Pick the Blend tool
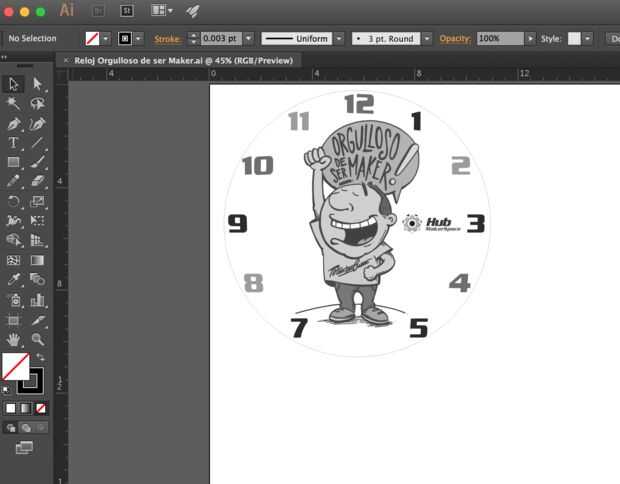Viewport: 620px width, 484px height. [38, 280]
